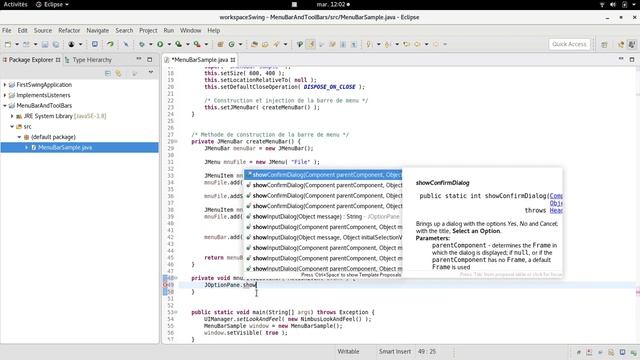Click the console/terminal toolbar icon

pyautogui.click(x=94, y=44)
